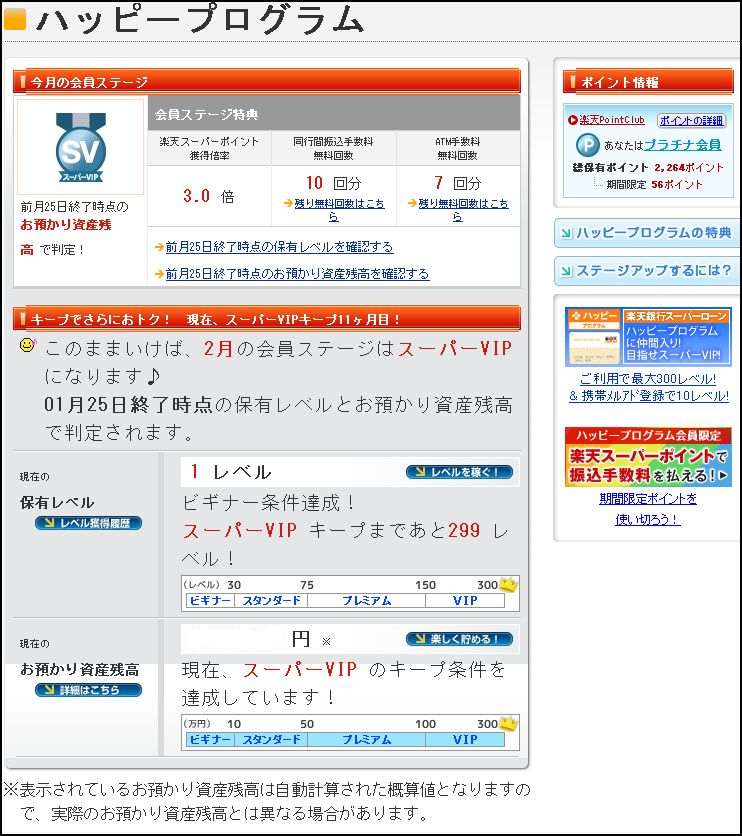Click プレミアム segment on asset gauge

366,739
